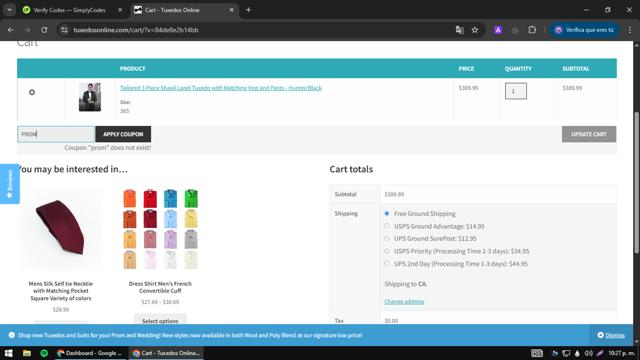Open the Windows Start menu
This screenshot has height=360, width=640.
(9, 353)
